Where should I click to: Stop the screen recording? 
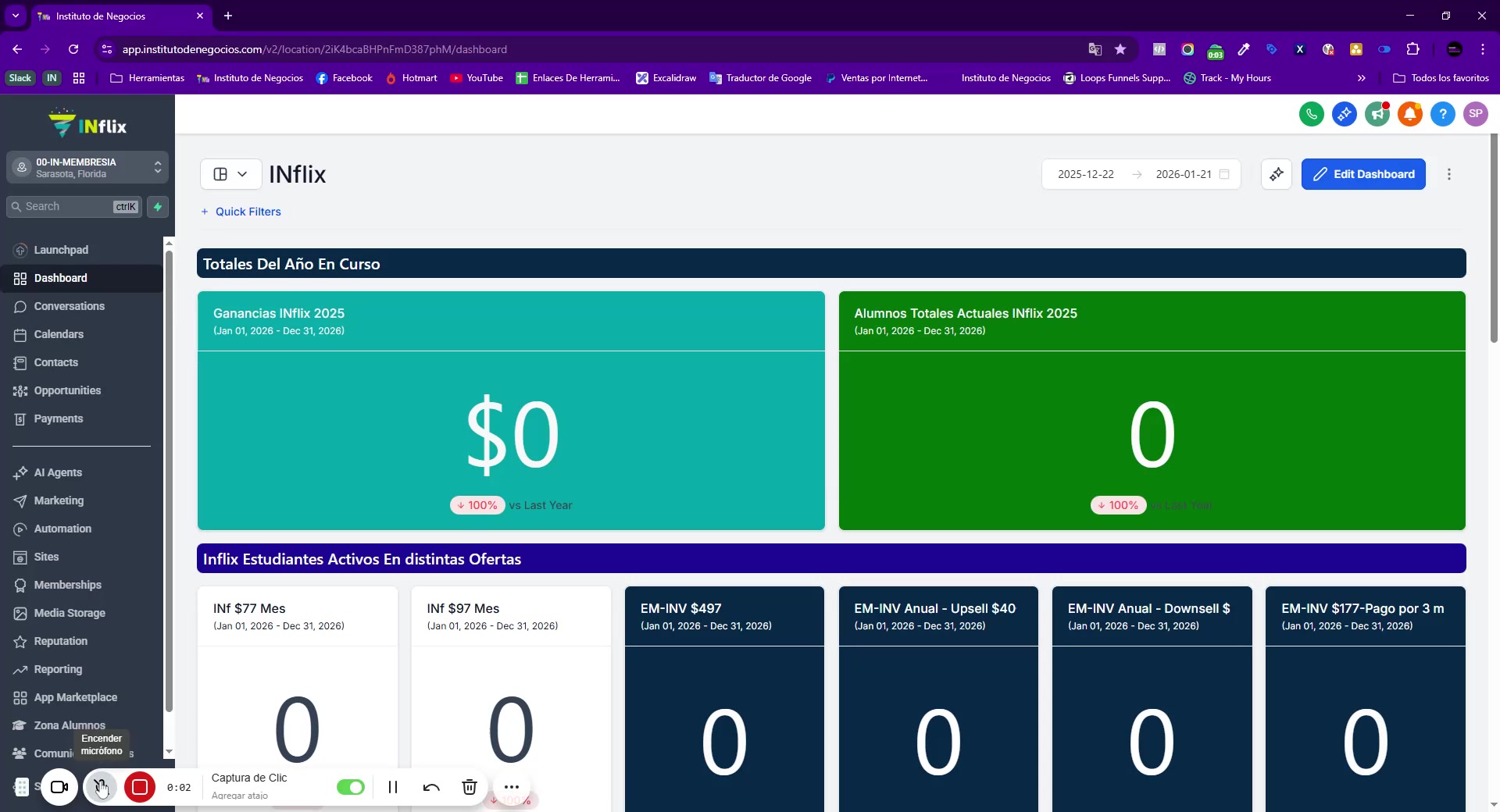tap(140, 787)
